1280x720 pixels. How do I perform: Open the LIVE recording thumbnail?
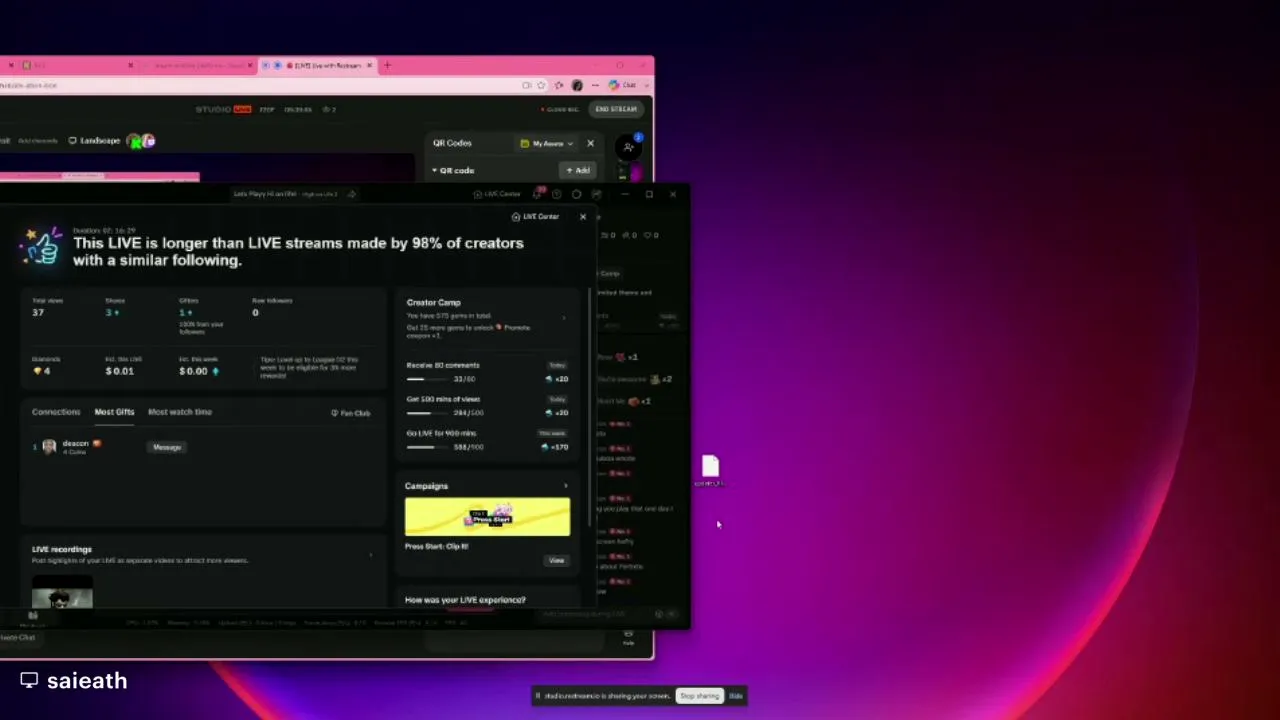pos(62,593)
